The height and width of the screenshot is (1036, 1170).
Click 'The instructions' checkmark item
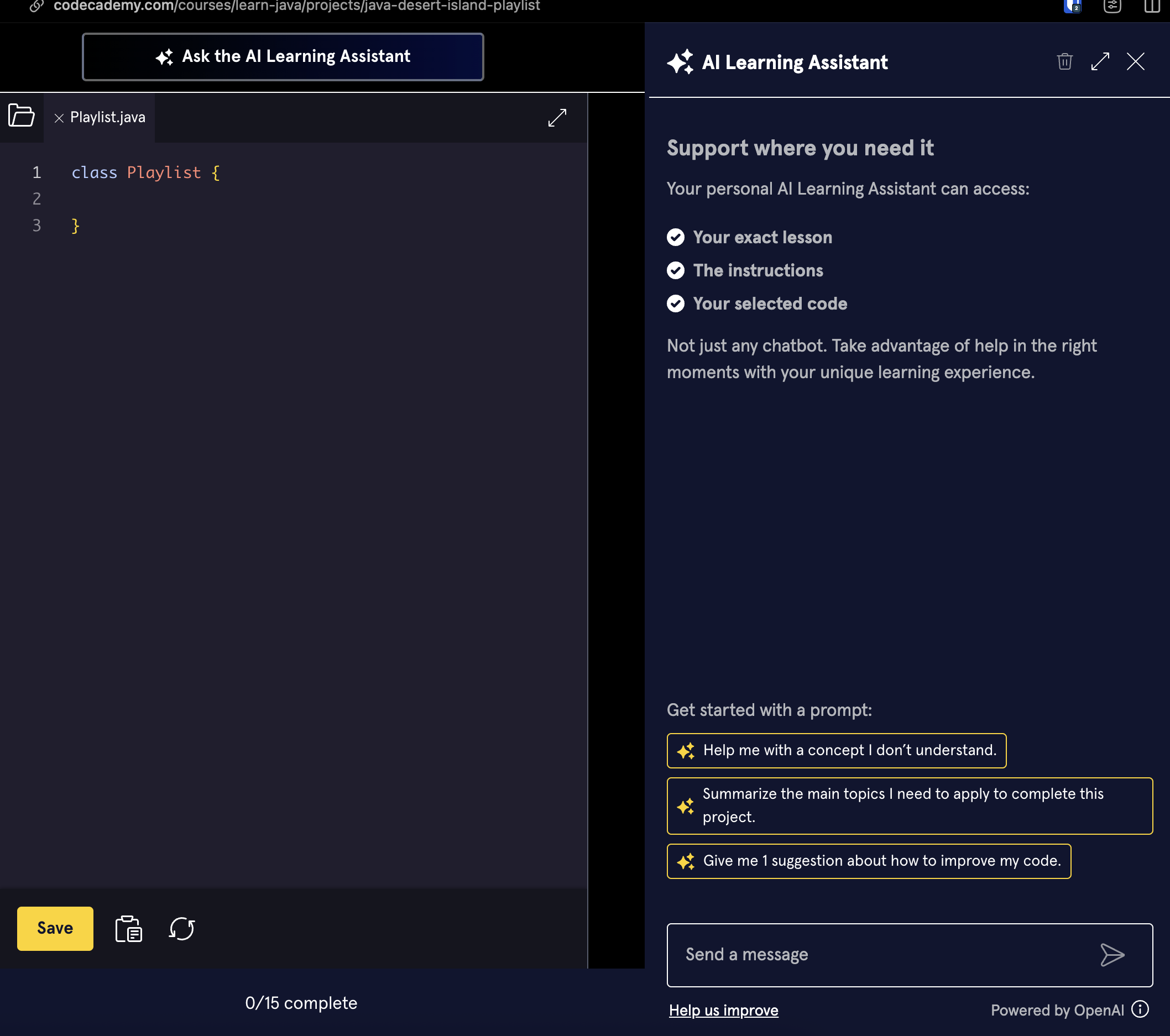tap(745, 270)
